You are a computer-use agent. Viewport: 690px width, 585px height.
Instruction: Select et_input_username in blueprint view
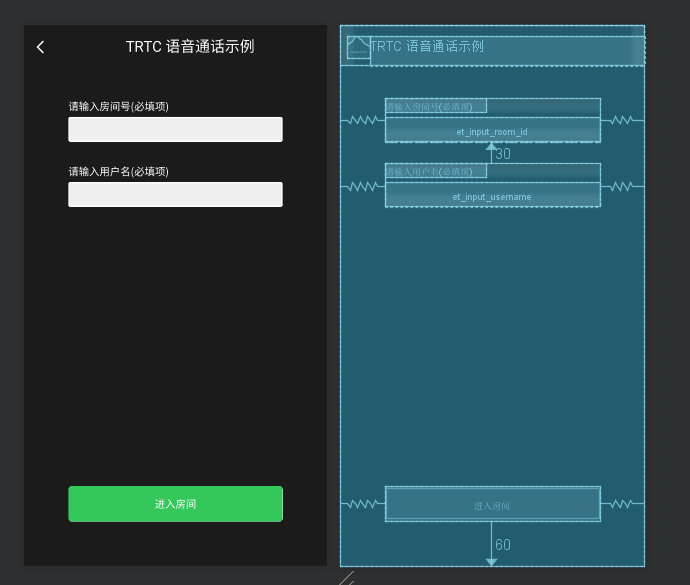493,195
